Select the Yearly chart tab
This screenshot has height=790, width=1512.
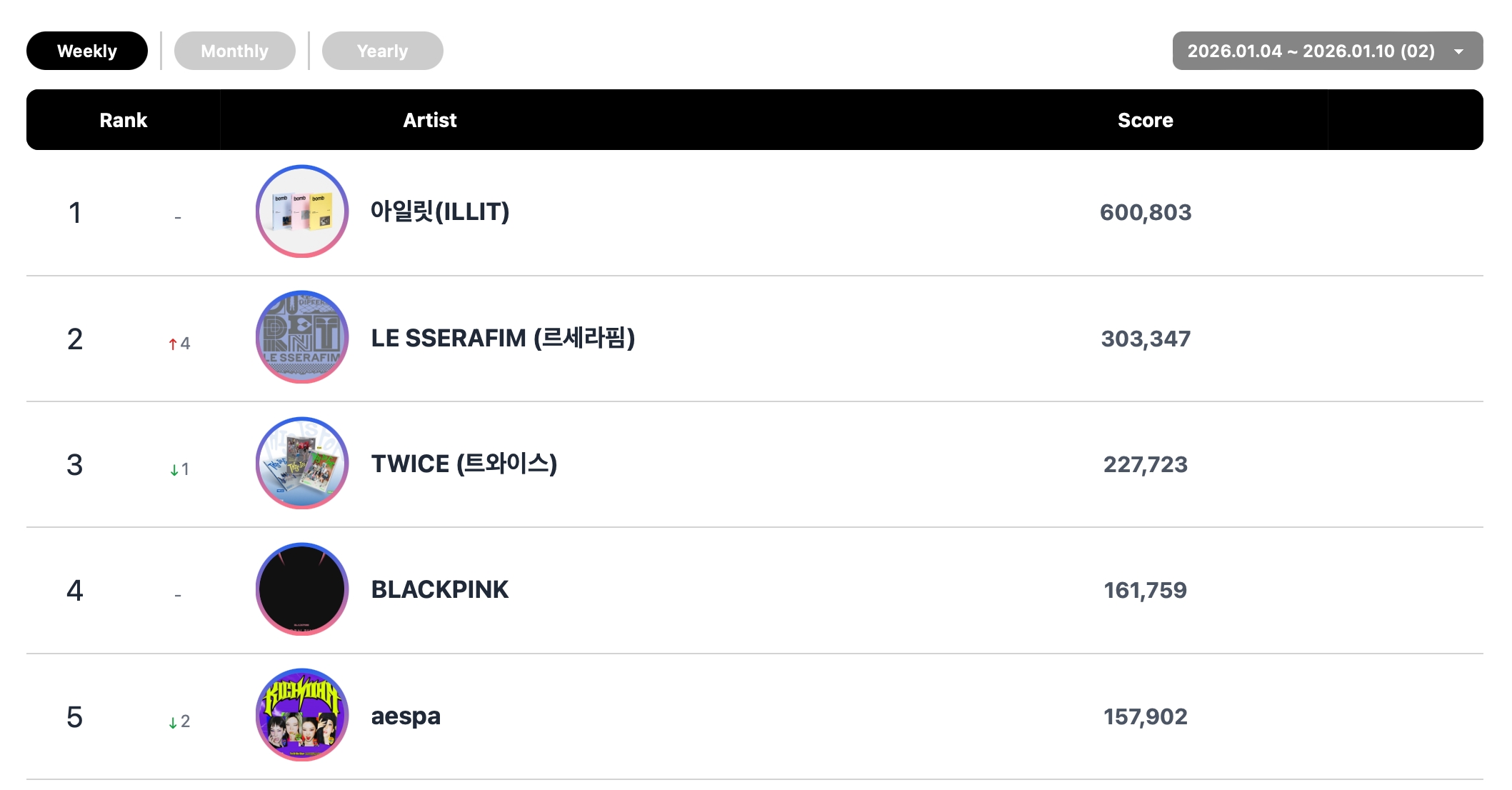382,51
